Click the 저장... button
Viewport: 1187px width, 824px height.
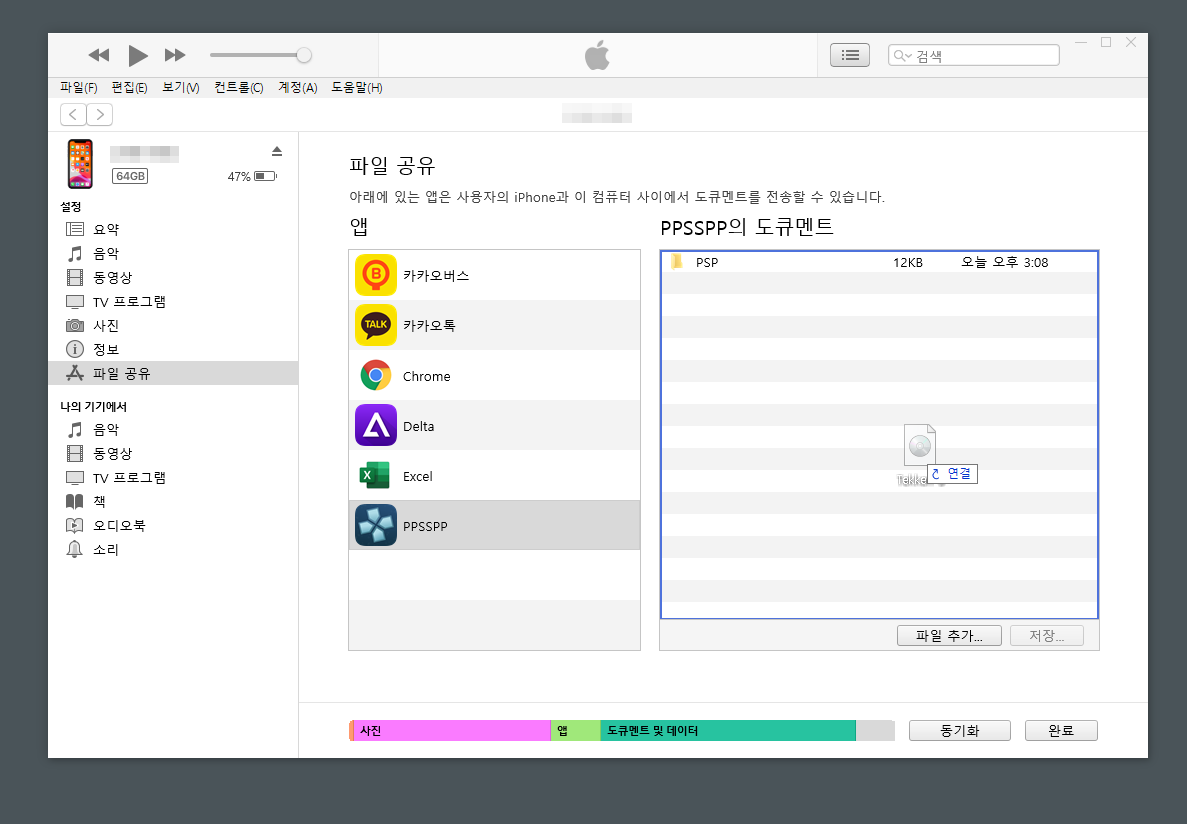[x=1047, y=635]
